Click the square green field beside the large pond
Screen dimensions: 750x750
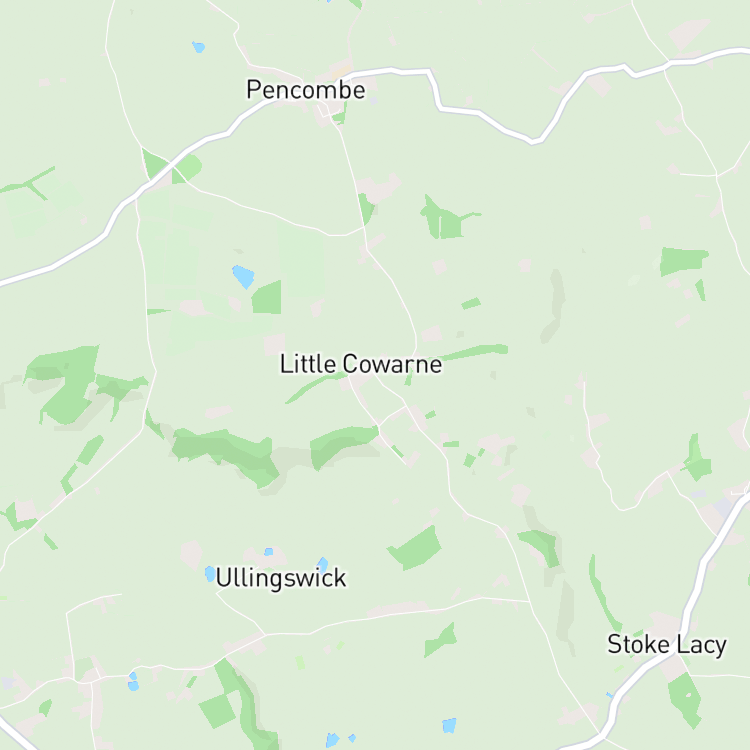pos(266,298)
